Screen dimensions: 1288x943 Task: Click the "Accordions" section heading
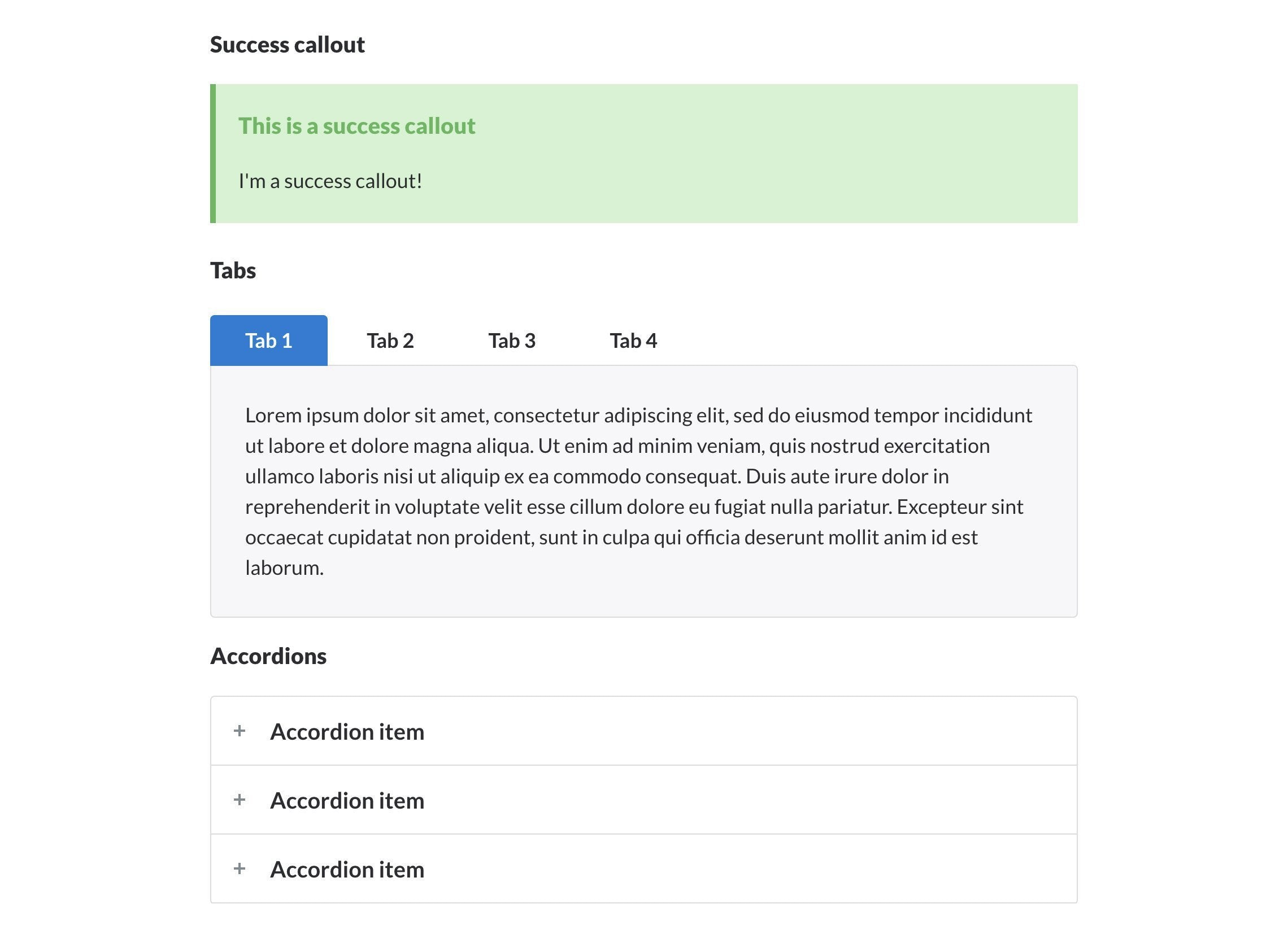(268, 656)
